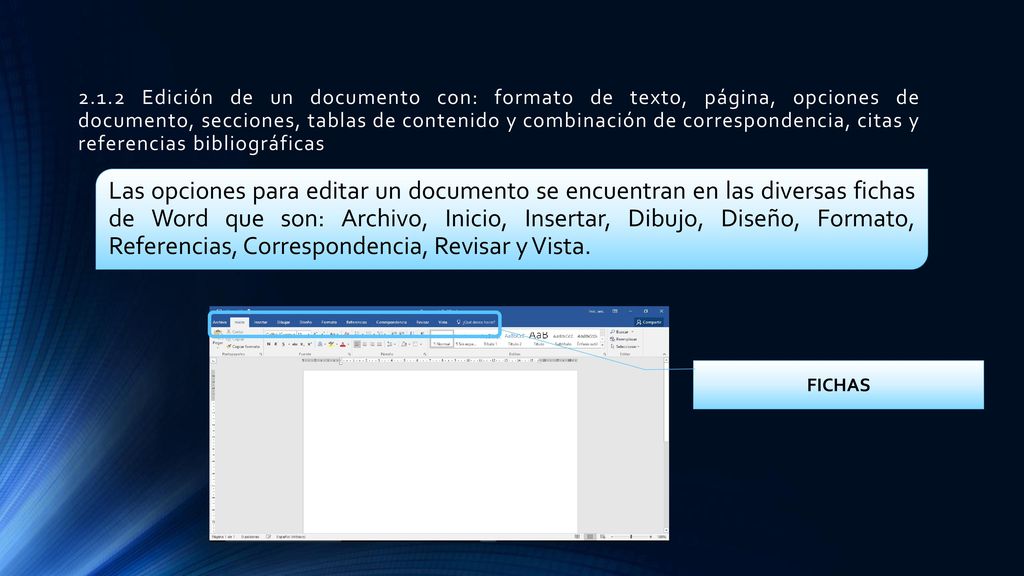Viewport: 1024px width, 576px height.
Task: Go to the Diseño tab
Action: 306,322
